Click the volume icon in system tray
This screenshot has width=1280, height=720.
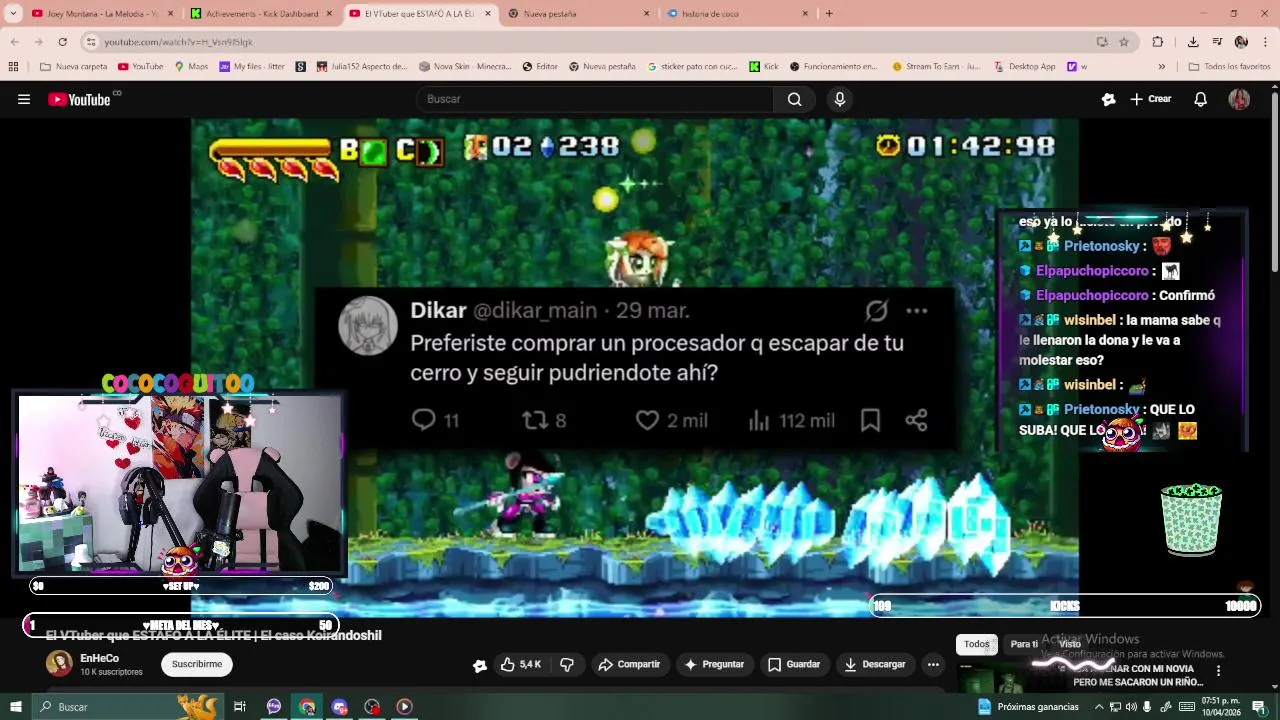click(1131, 707)
